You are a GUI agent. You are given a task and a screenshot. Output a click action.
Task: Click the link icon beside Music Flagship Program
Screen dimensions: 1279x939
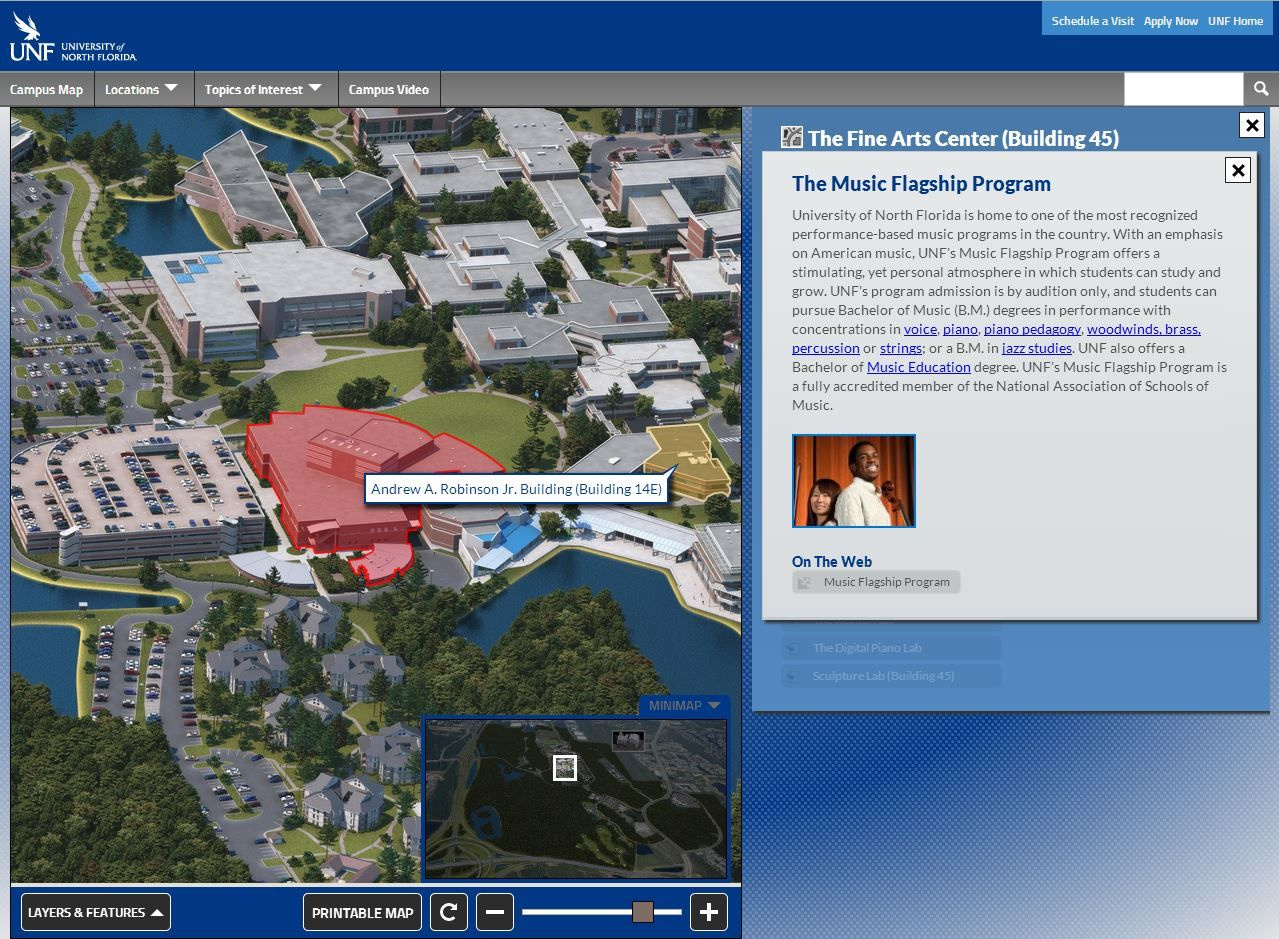tap(805, 582)
